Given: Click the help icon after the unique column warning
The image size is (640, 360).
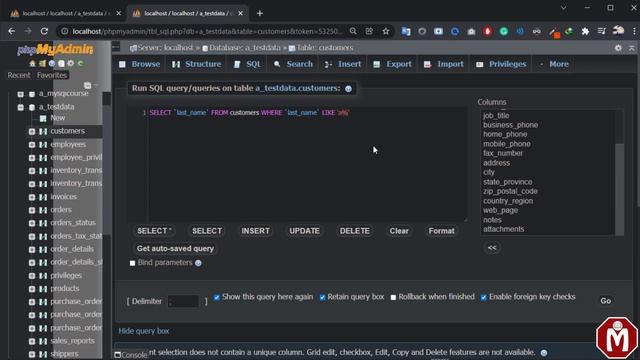Looking at the screenshot, I should point(544,353).
